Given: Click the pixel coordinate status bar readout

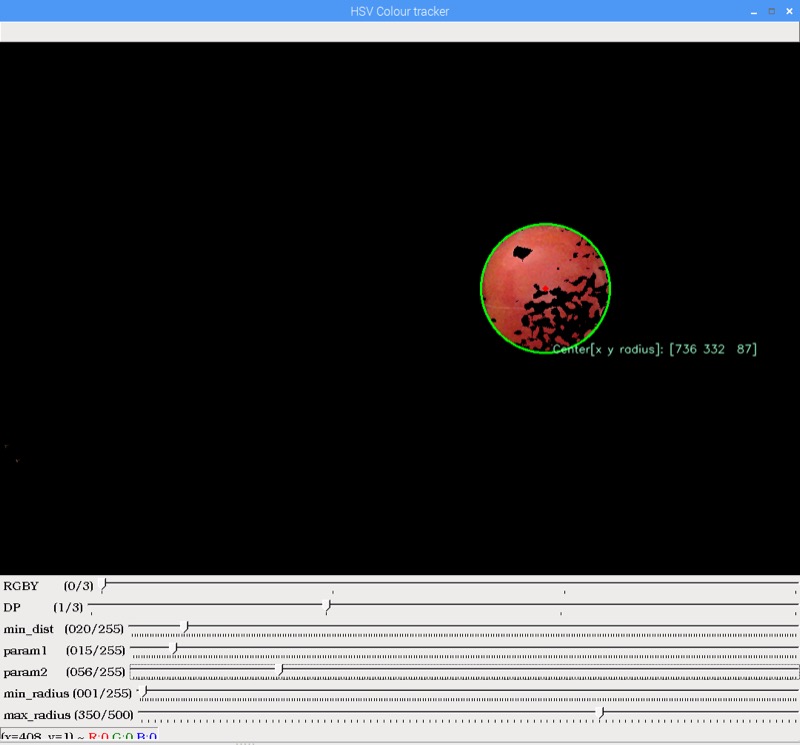Looking at the screenshot, I should (x=79, y=736).
